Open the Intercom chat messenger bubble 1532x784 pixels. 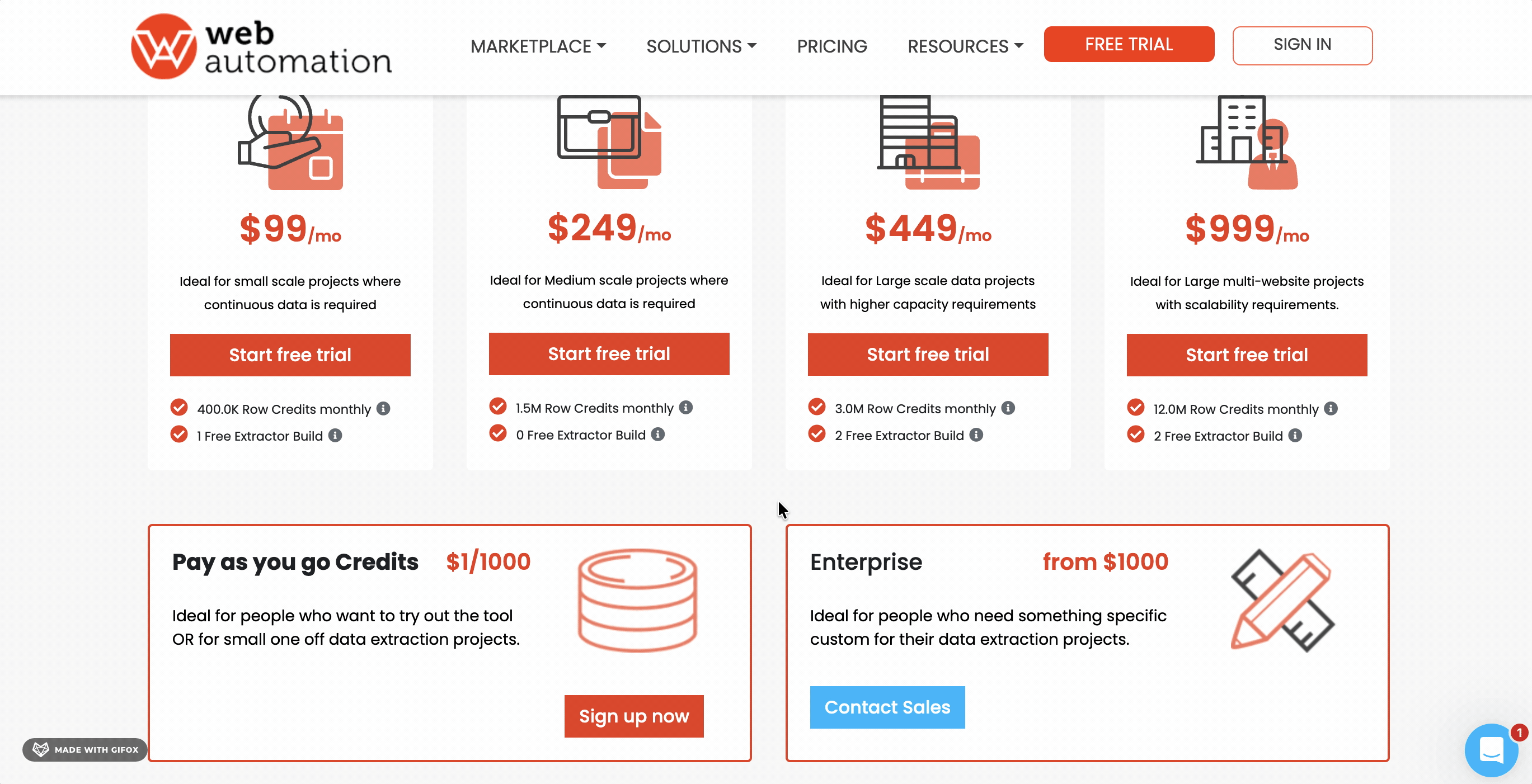(1491, 750)
